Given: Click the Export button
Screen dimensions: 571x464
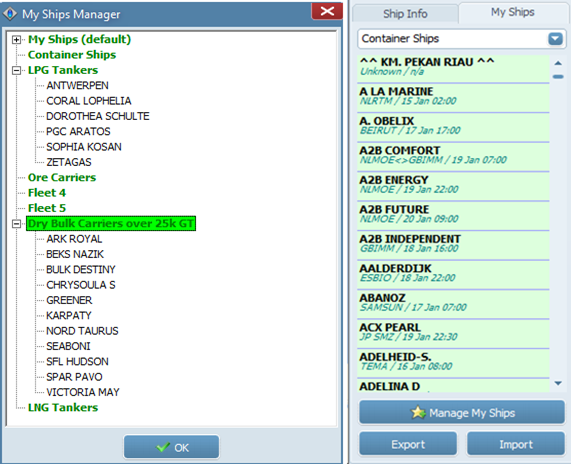Looking at the screenshot, I should point(408,444).
